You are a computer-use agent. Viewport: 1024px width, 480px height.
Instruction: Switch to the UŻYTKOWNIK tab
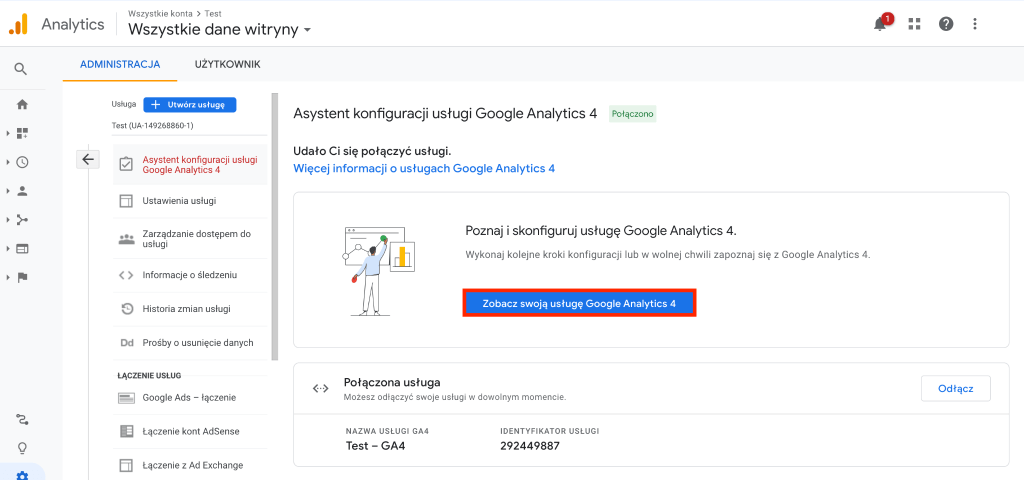click(227, 64)
